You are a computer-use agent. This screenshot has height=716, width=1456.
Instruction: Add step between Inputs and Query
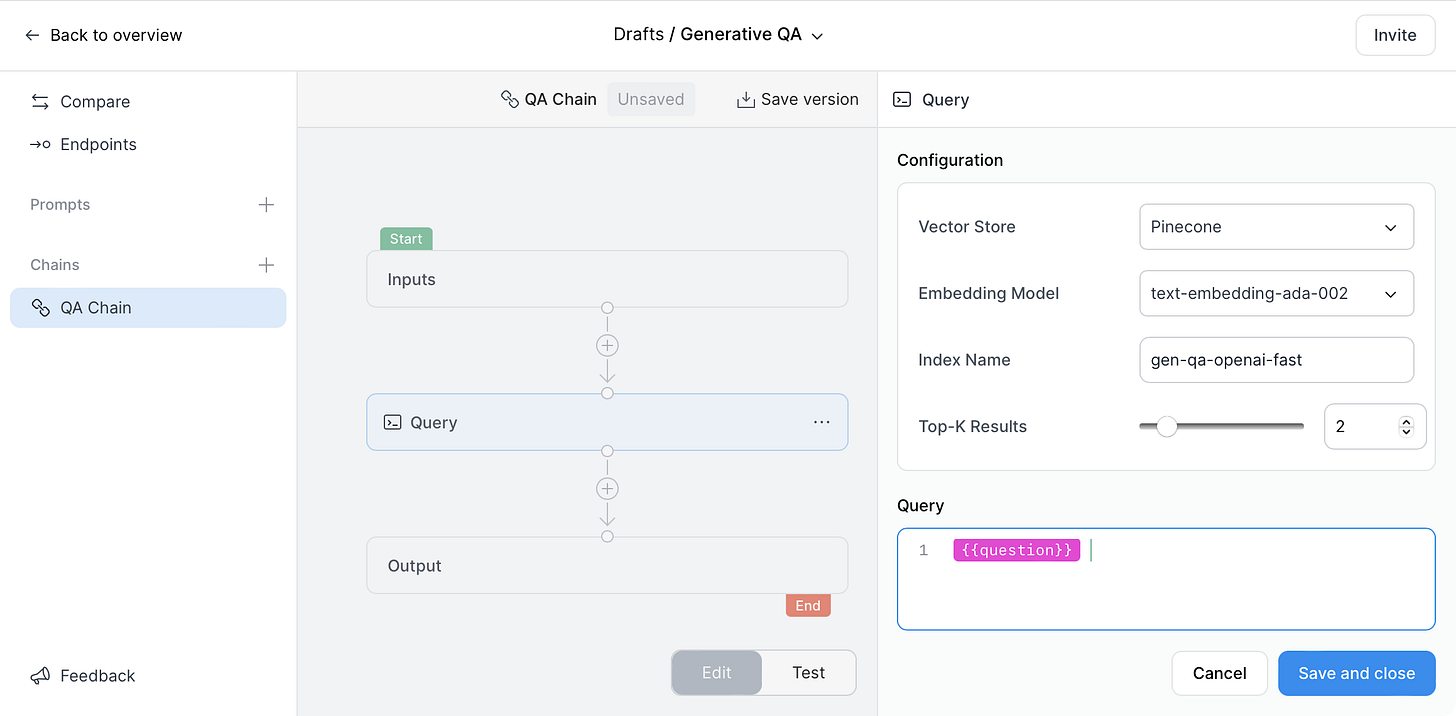point(607,346)
